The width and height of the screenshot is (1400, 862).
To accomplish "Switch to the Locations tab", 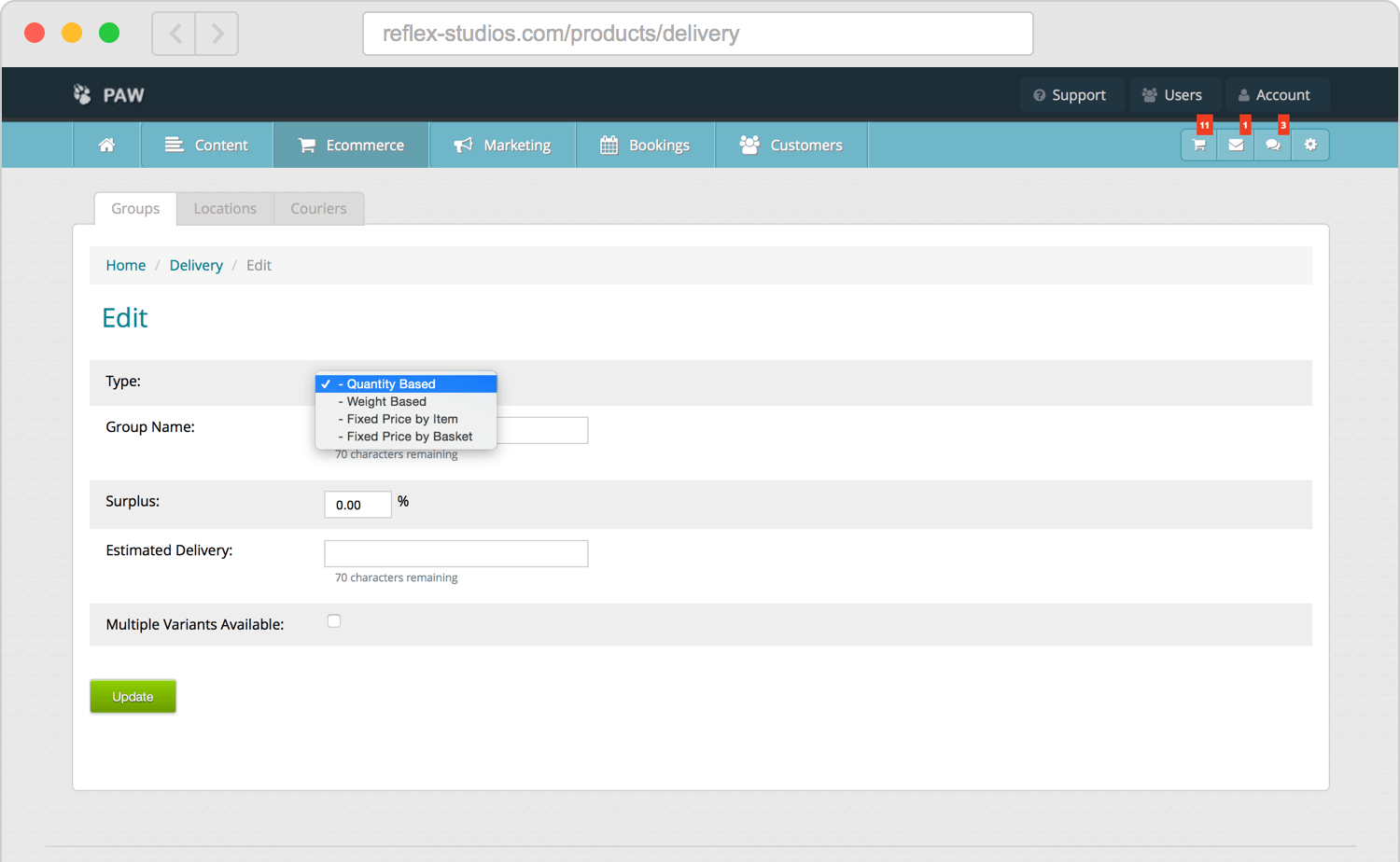I will [225, 209].
